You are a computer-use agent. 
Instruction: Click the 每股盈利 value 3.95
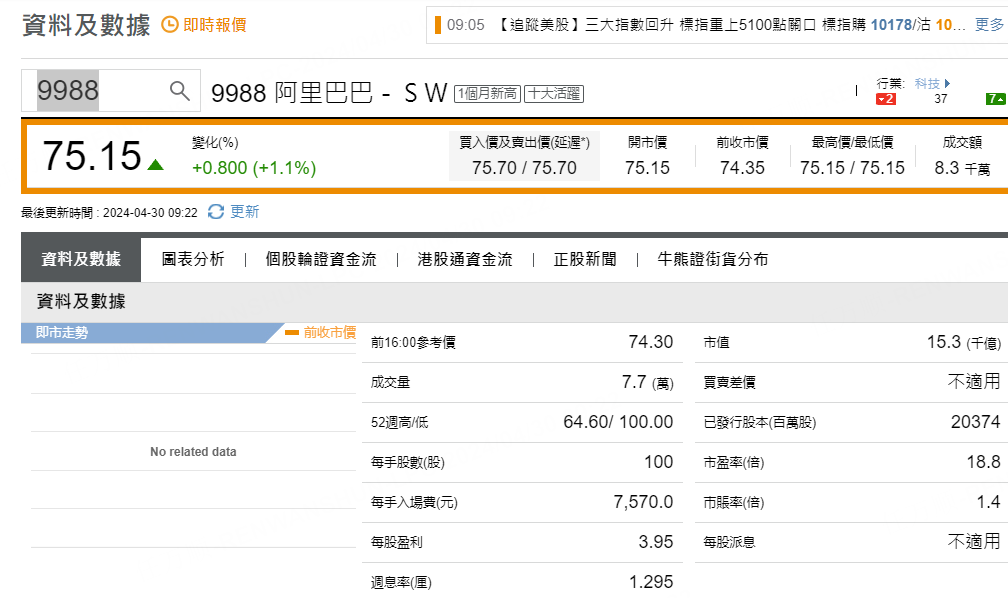[656, 542]
